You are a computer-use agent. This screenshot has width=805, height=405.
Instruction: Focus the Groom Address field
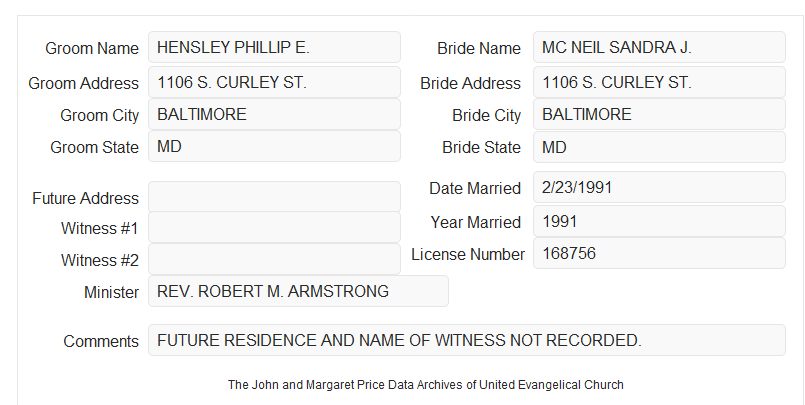point(274,82)
